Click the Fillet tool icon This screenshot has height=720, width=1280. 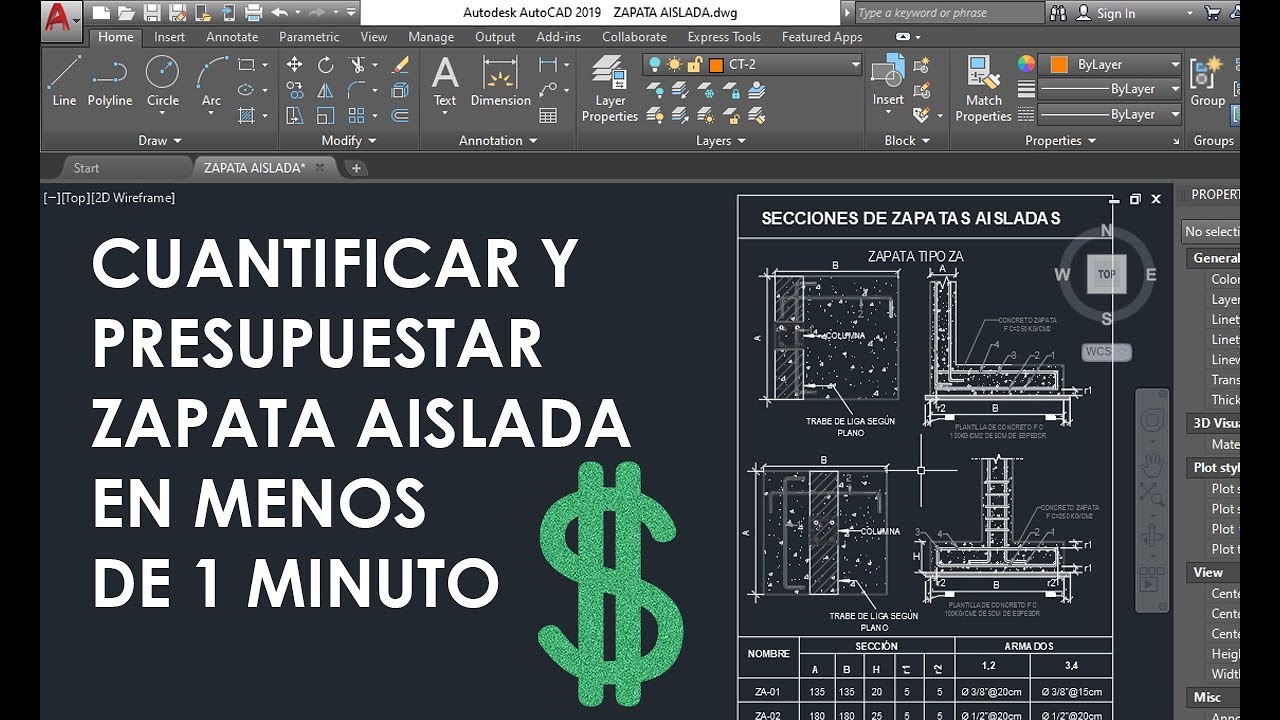pos(356,90)
